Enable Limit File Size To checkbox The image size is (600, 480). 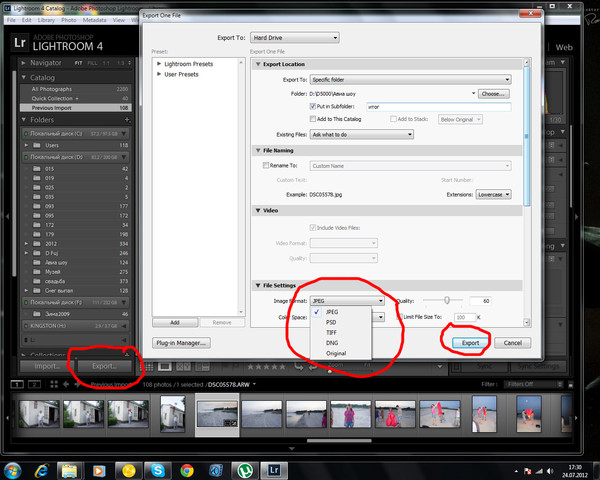399,317
